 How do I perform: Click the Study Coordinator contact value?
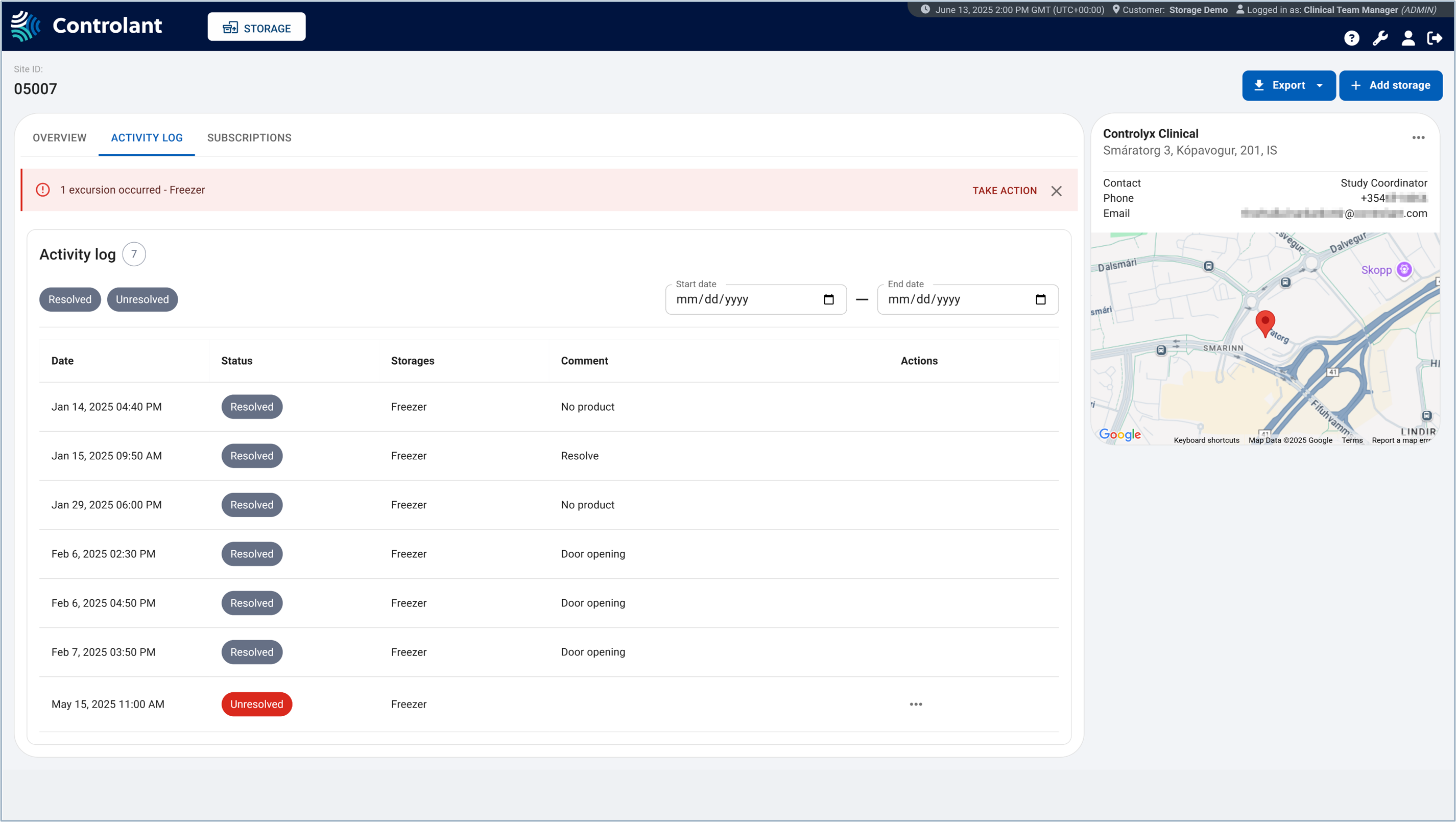1383,182
